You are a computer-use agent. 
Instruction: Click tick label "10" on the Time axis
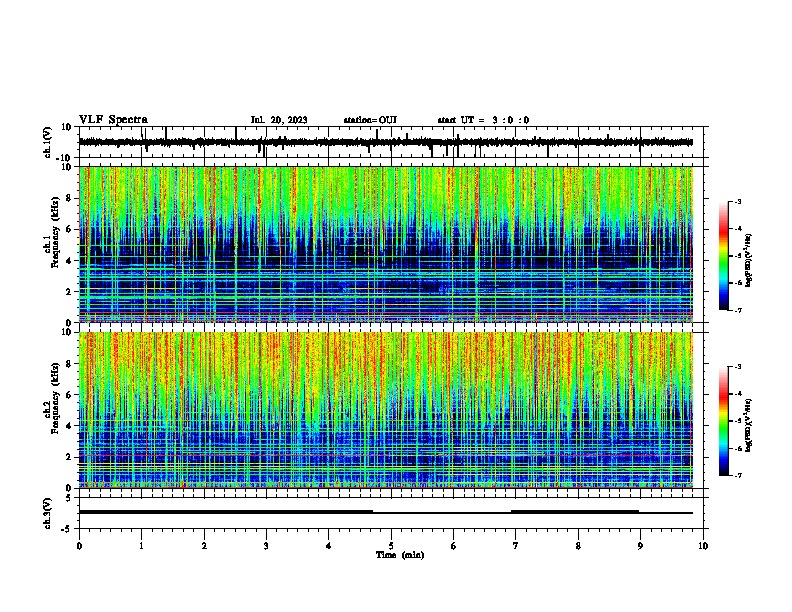point(703,546)
